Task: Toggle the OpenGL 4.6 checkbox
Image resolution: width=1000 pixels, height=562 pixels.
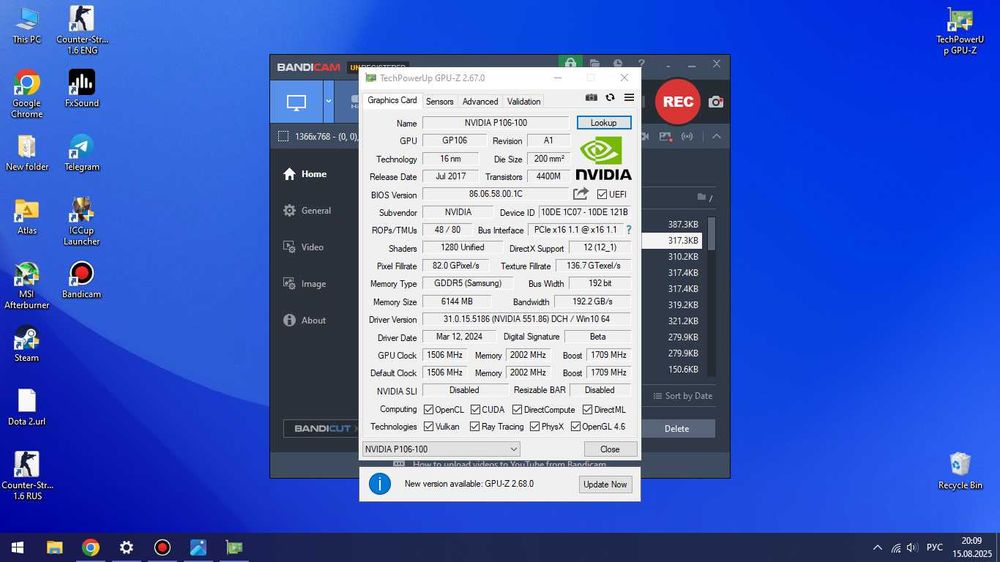Action: pos(575,426)
